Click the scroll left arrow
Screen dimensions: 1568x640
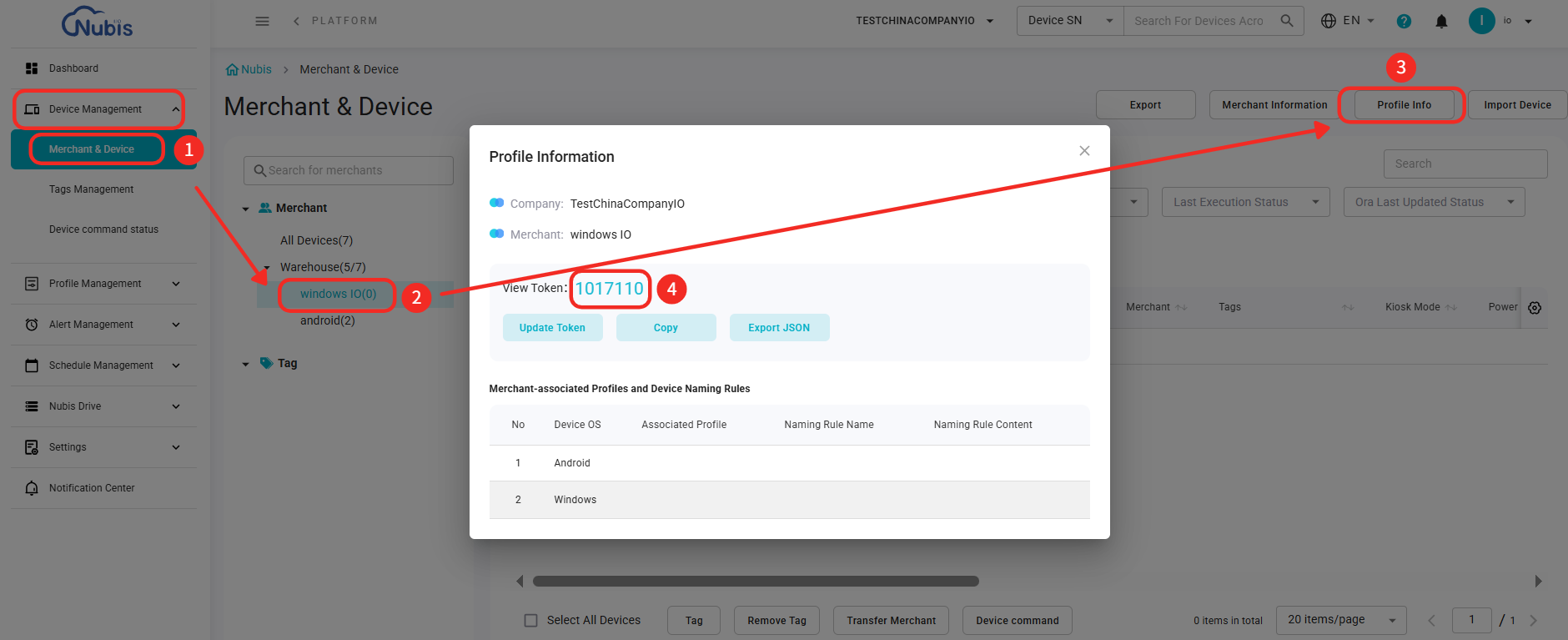520,581
